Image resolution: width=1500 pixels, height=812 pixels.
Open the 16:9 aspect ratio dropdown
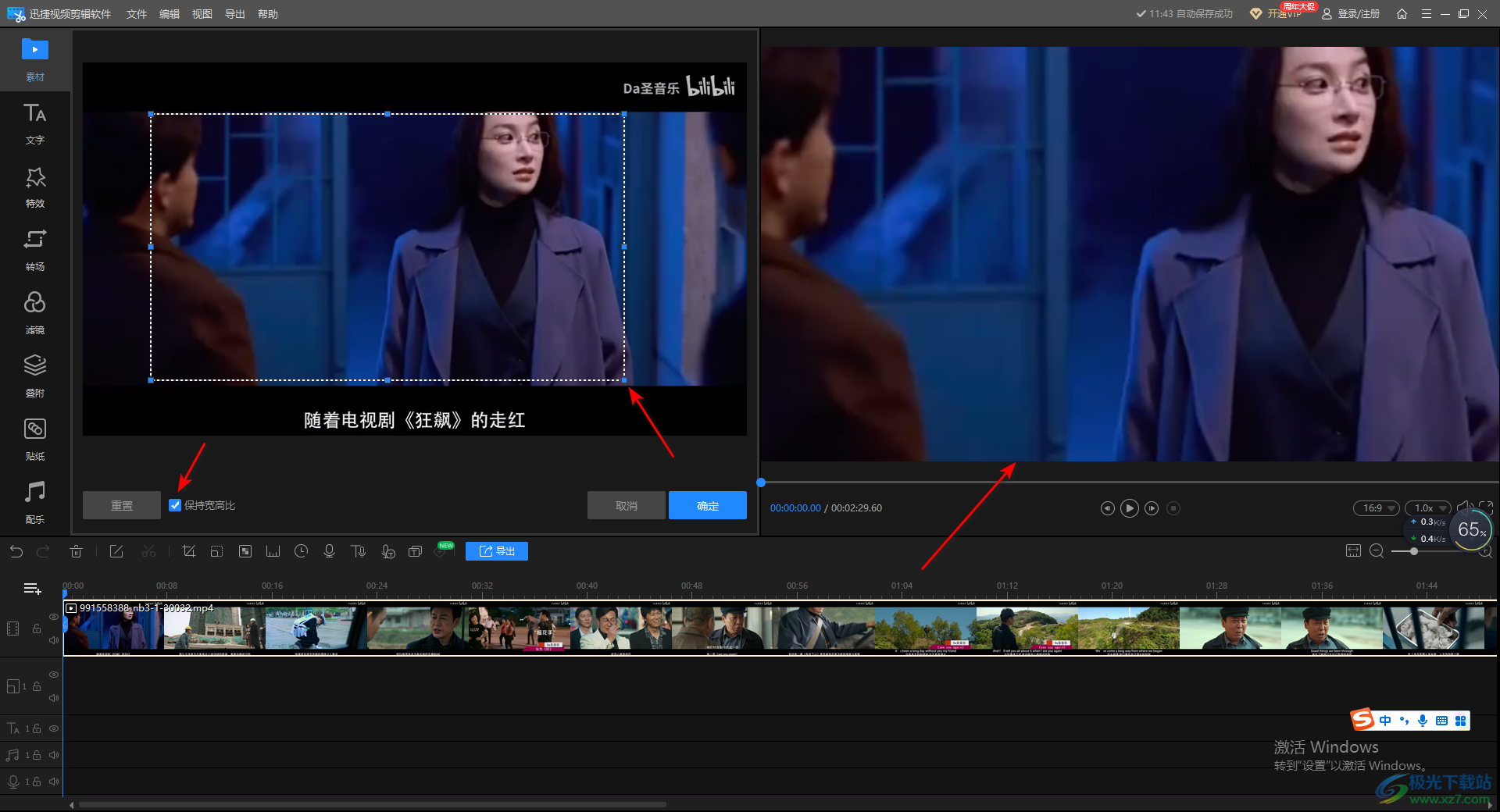coord(1377,508)
